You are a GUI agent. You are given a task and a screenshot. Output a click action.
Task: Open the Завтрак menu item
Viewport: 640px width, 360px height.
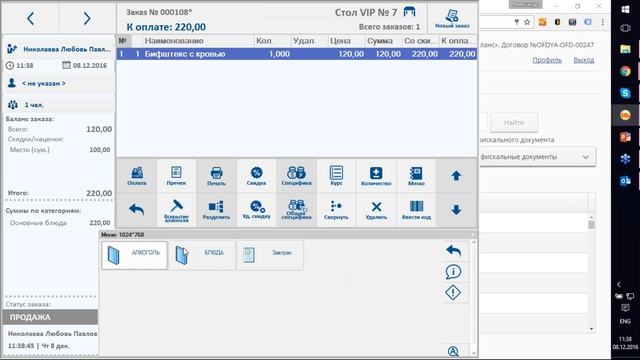(270, 255)
